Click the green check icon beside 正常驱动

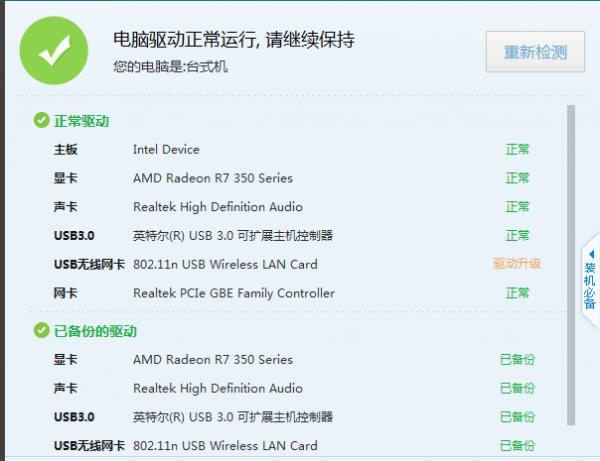pyautogui.click(x=41, y=121)
